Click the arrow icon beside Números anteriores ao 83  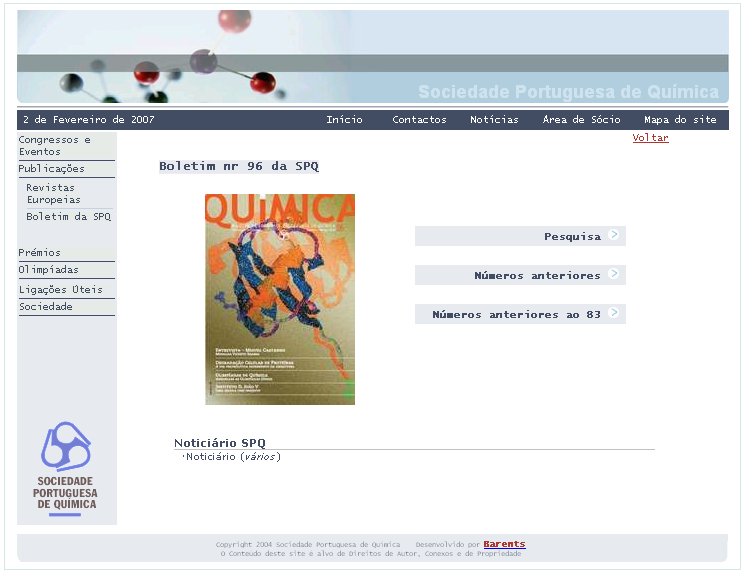614,312
